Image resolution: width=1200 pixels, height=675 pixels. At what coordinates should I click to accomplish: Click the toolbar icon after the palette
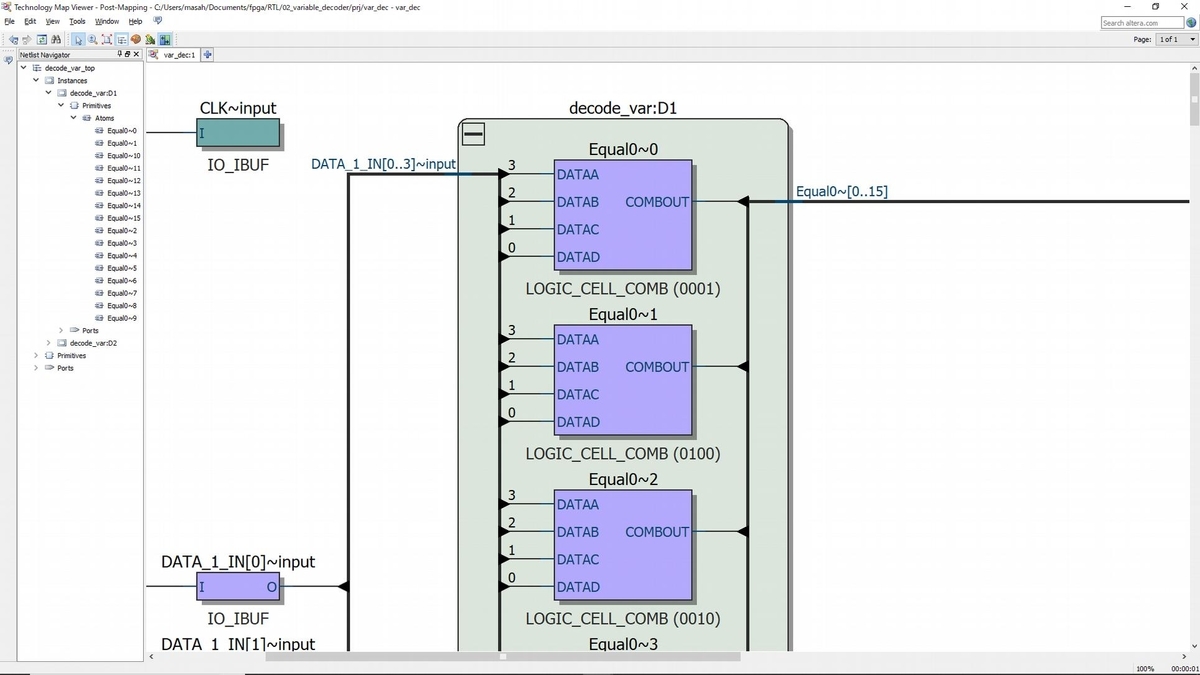(150, 39)
